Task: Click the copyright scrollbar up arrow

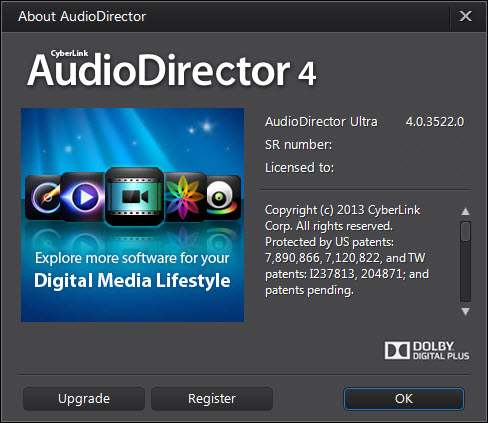Action: pos(466,211)
